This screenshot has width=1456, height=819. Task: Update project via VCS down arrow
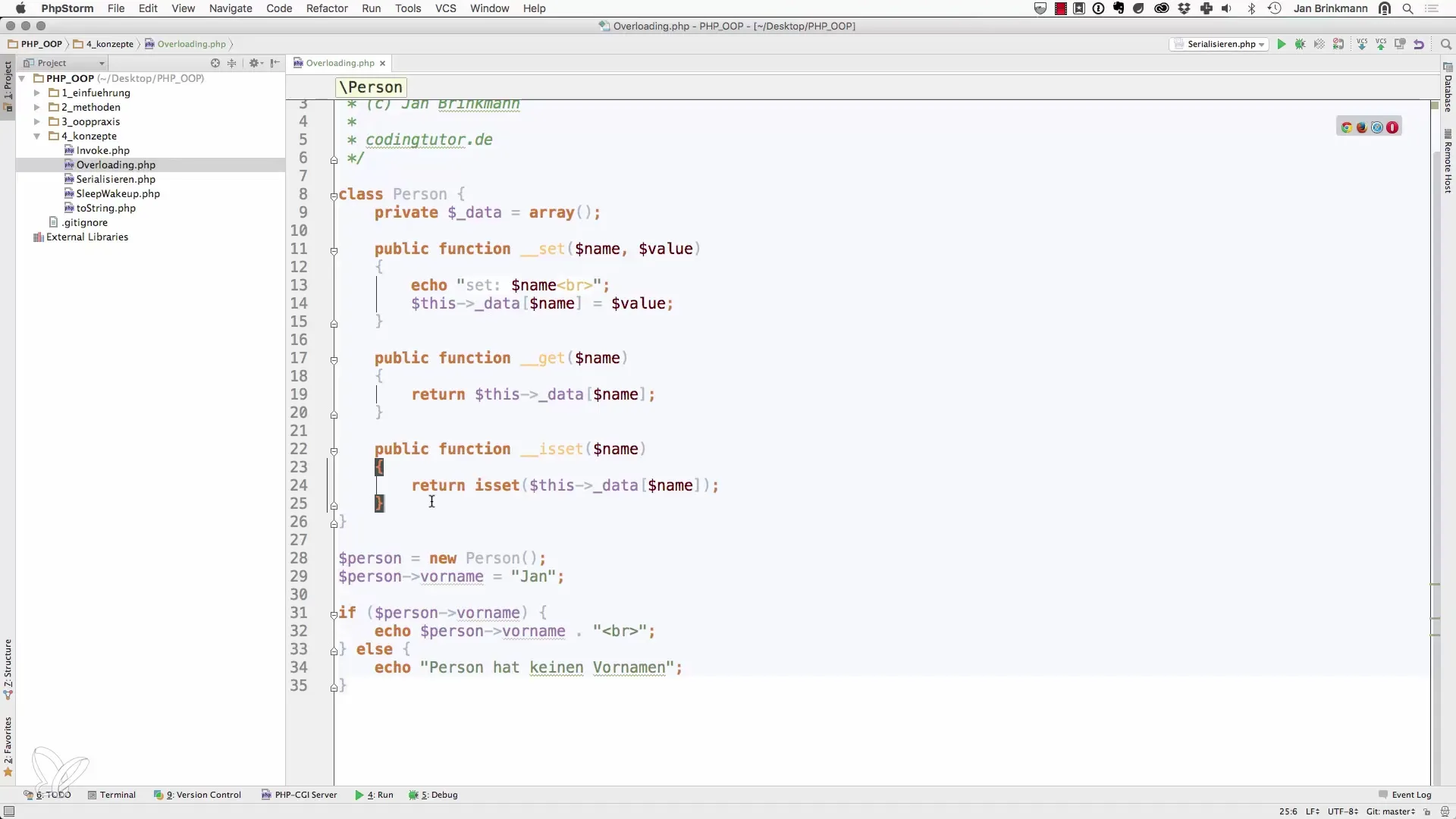coord(1362,44)
